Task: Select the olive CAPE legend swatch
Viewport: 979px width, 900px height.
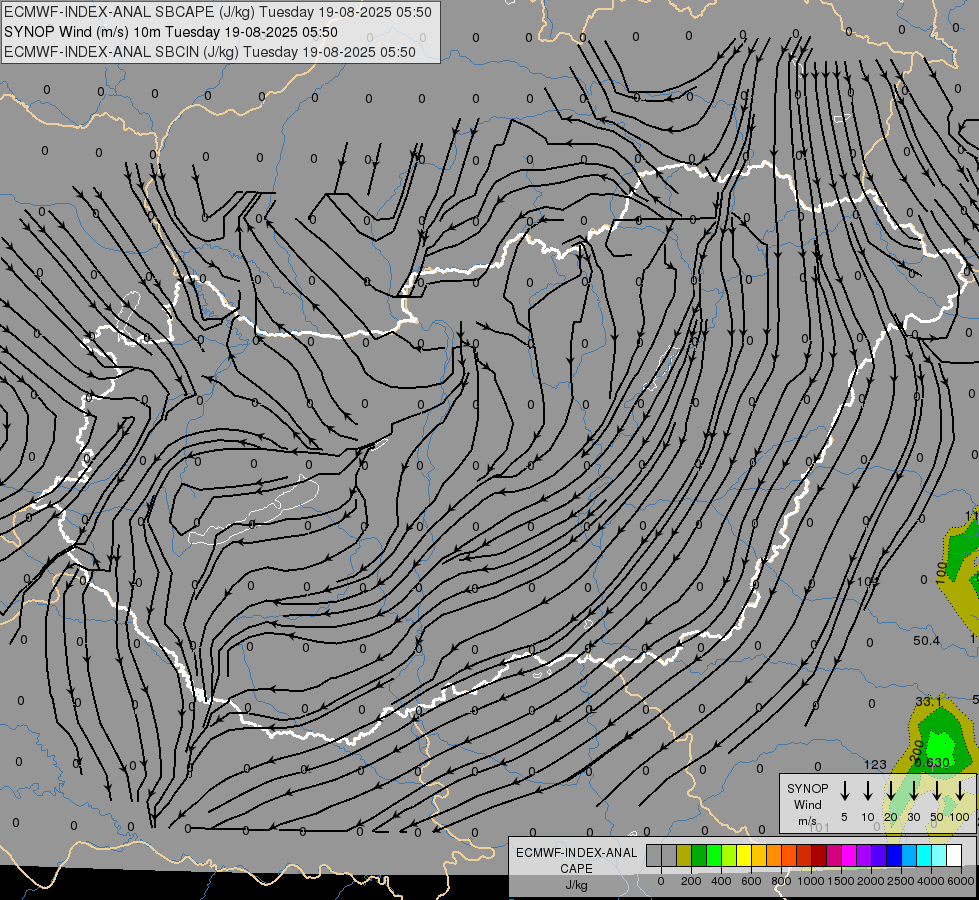Action: click(684, 855)
